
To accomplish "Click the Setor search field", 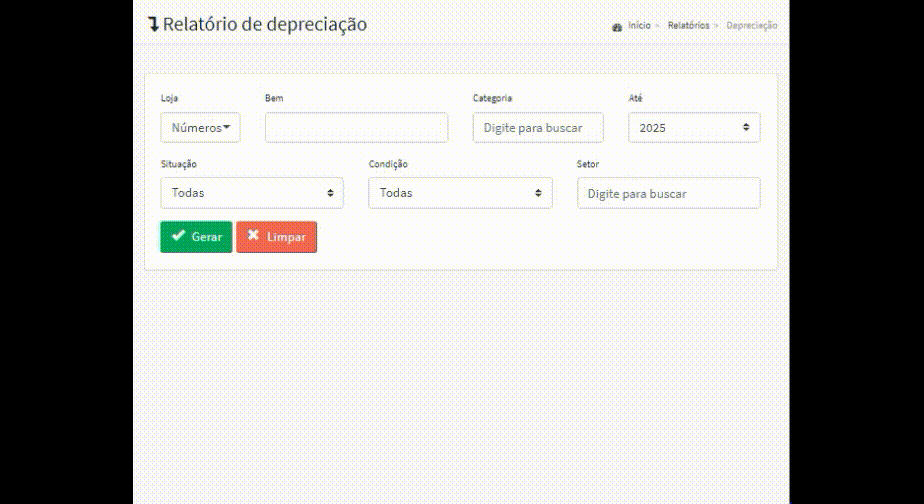I will pos(668,193).
